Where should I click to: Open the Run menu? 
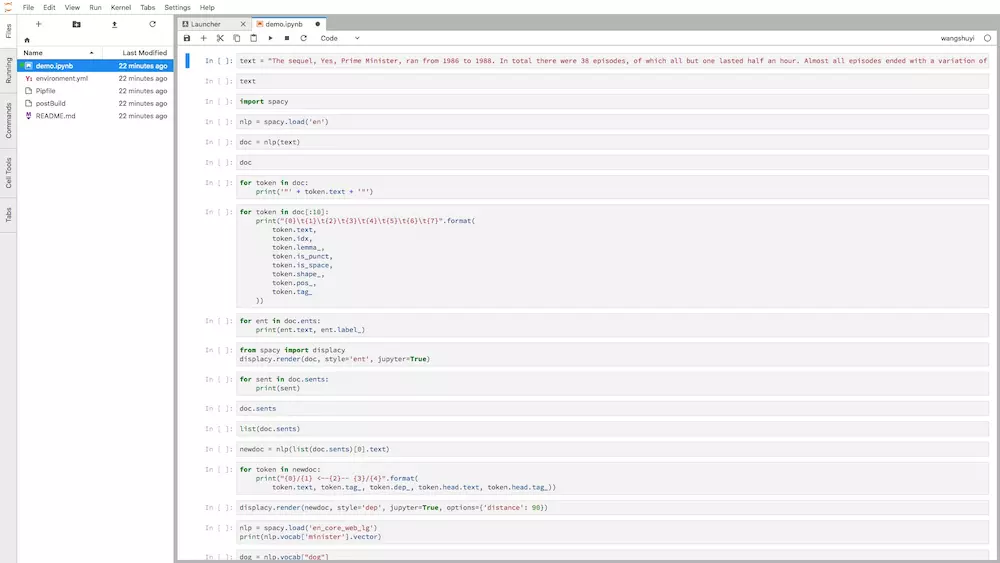[95, 8]
